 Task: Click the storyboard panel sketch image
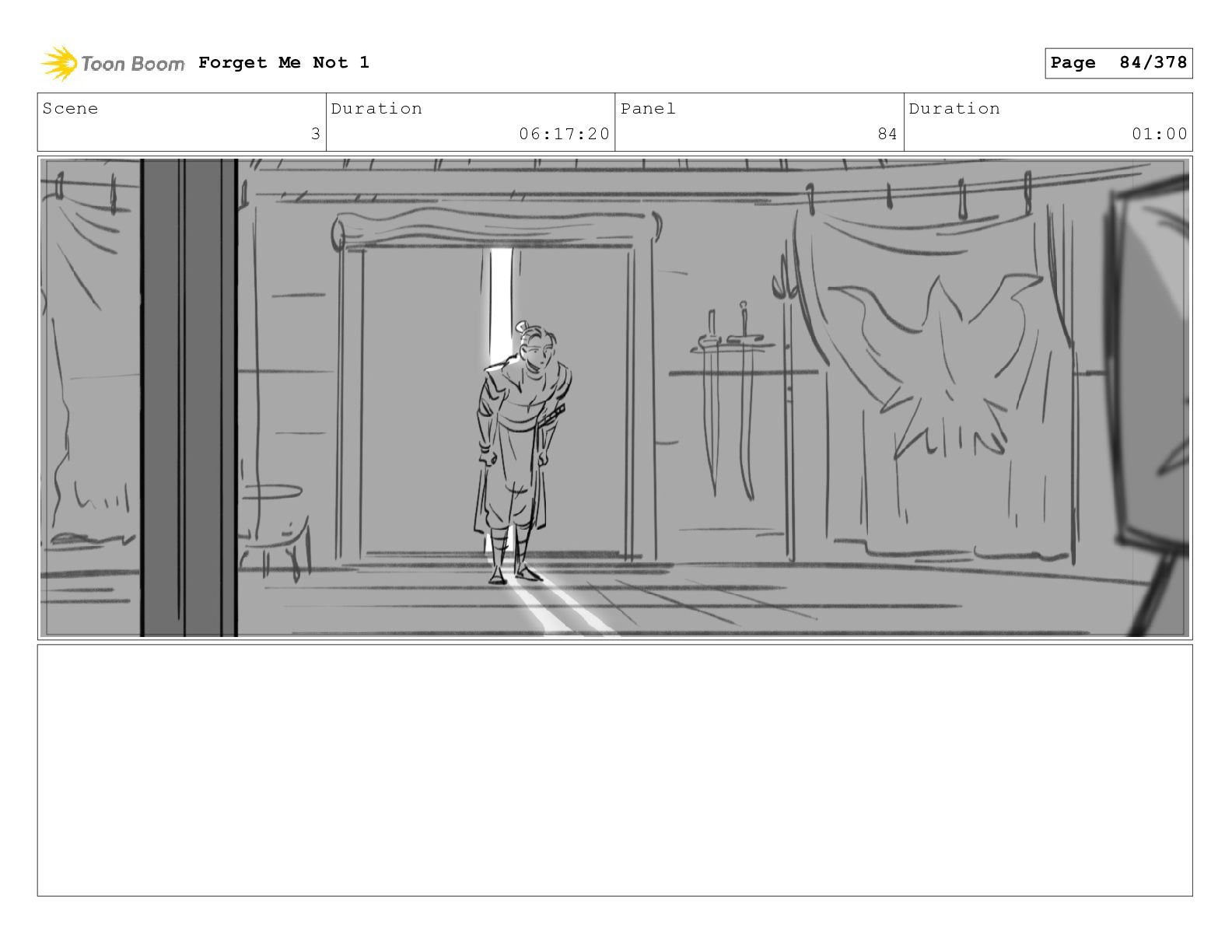(614, 397)
